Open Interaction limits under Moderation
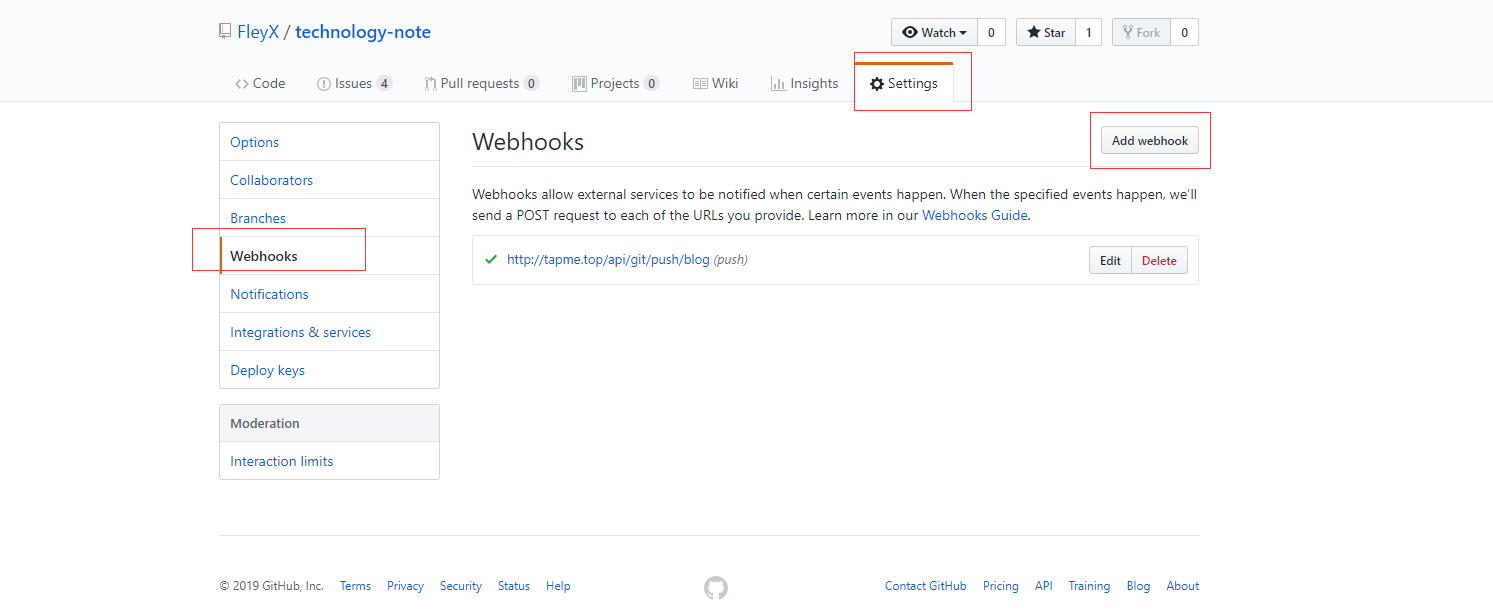Image resolution: width=1493 pixels, height=613 pixels. [x=329, y=461]
